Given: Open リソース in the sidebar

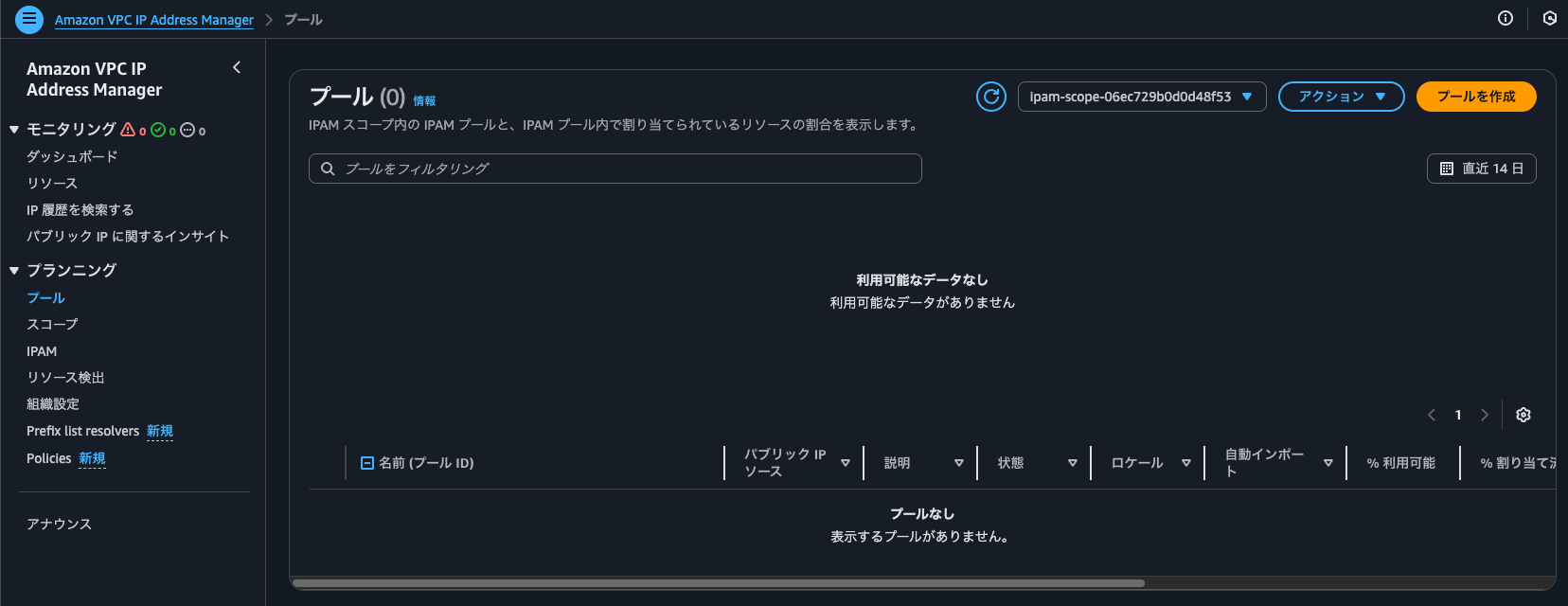Looking at the screenshot, I should (x=52, y=183).
